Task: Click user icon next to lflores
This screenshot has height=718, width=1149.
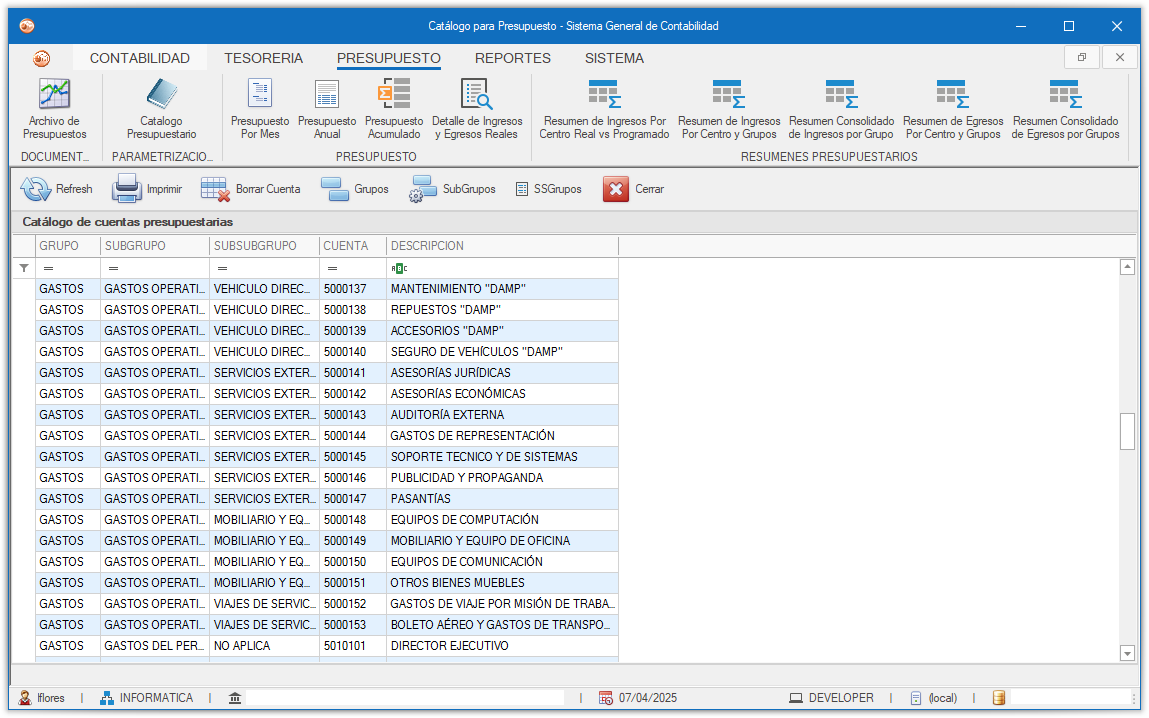Action: pos(25,697)
